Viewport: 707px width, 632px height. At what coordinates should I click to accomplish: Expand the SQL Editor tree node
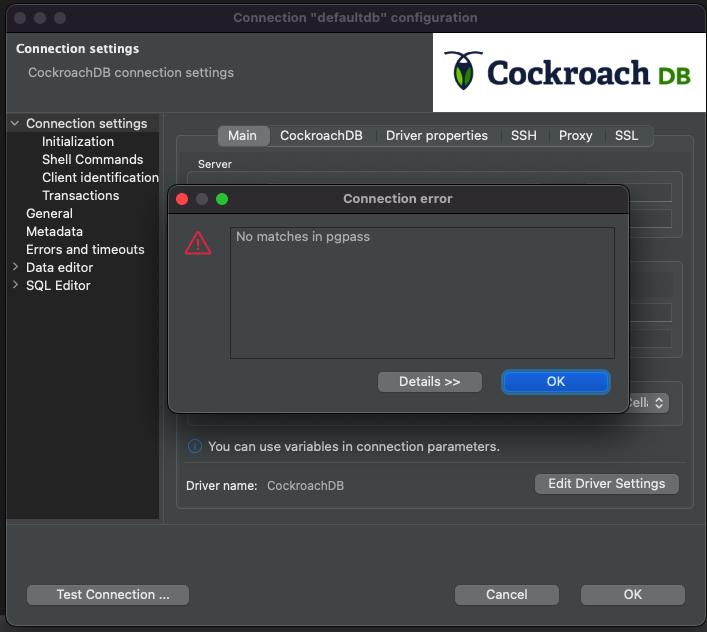[15, 285]
